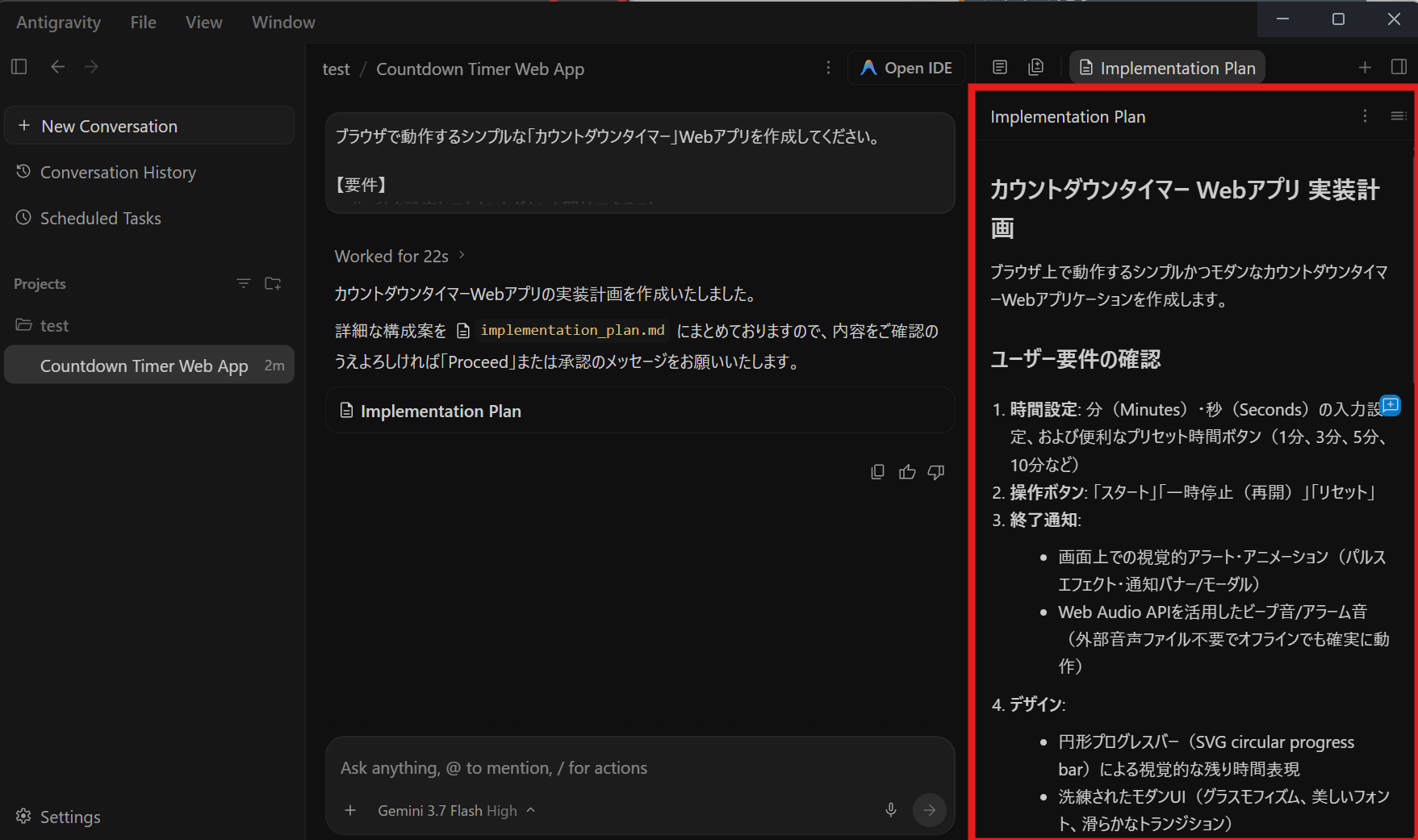Click the 時間設定 list item

point(1198,437)
